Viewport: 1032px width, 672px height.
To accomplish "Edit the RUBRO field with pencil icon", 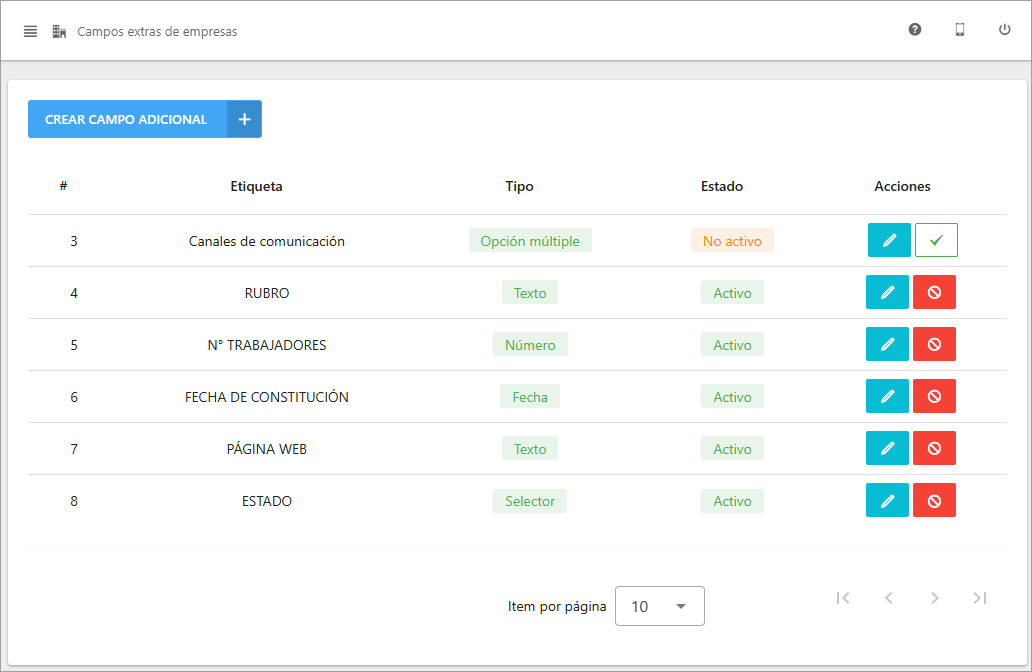I will (887, 292).
